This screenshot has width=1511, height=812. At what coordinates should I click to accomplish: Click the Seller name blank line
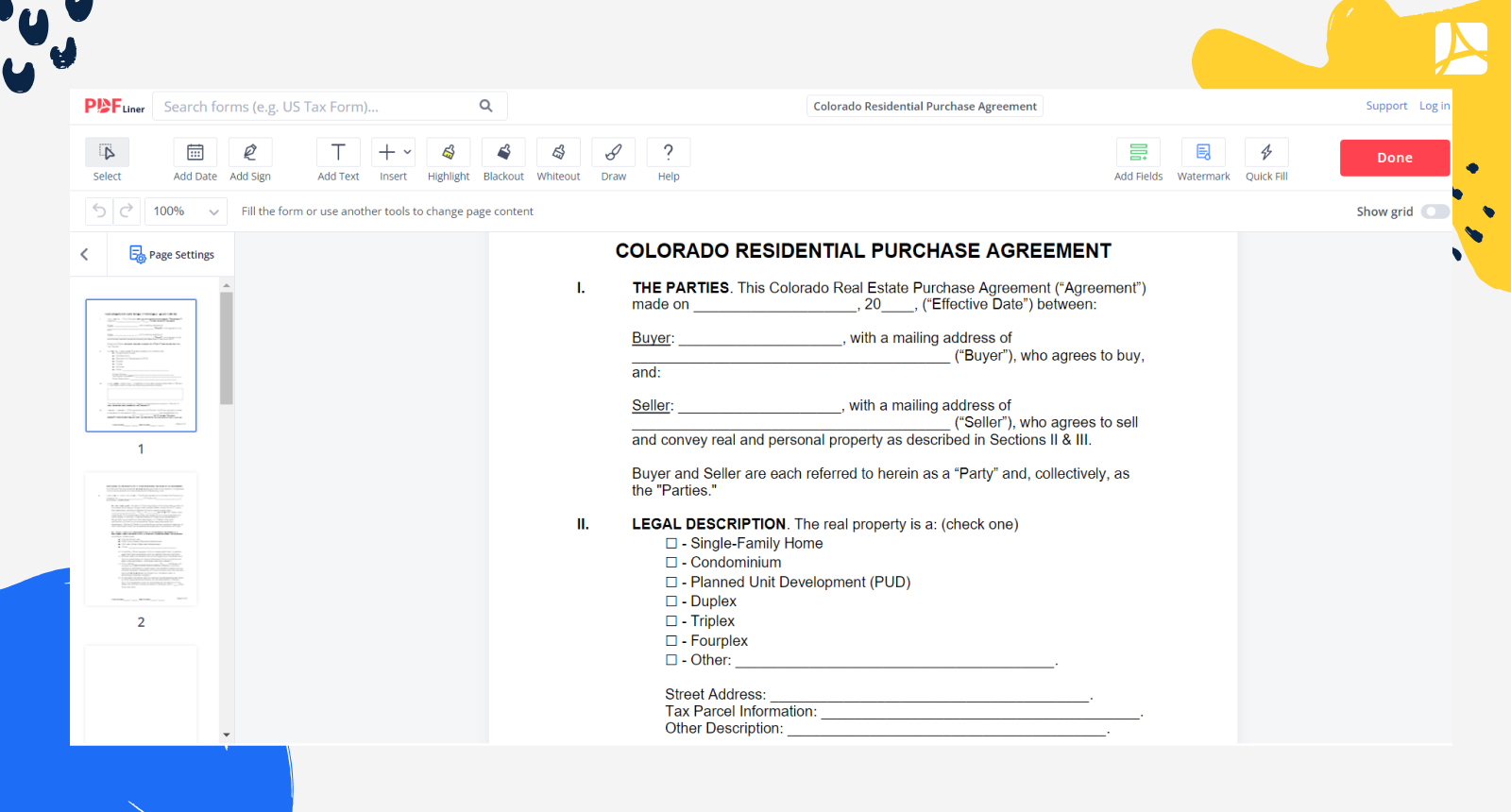[760, 406]
